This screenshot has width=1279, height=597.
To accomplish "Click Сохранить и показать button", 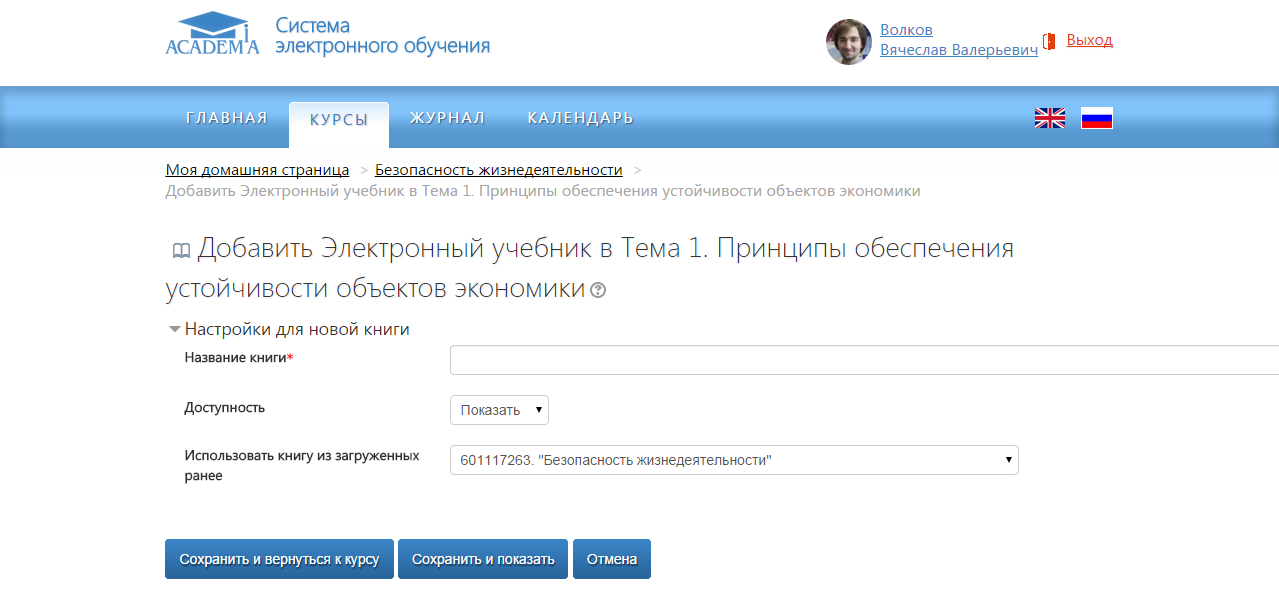I will click(x=483, y=559).
